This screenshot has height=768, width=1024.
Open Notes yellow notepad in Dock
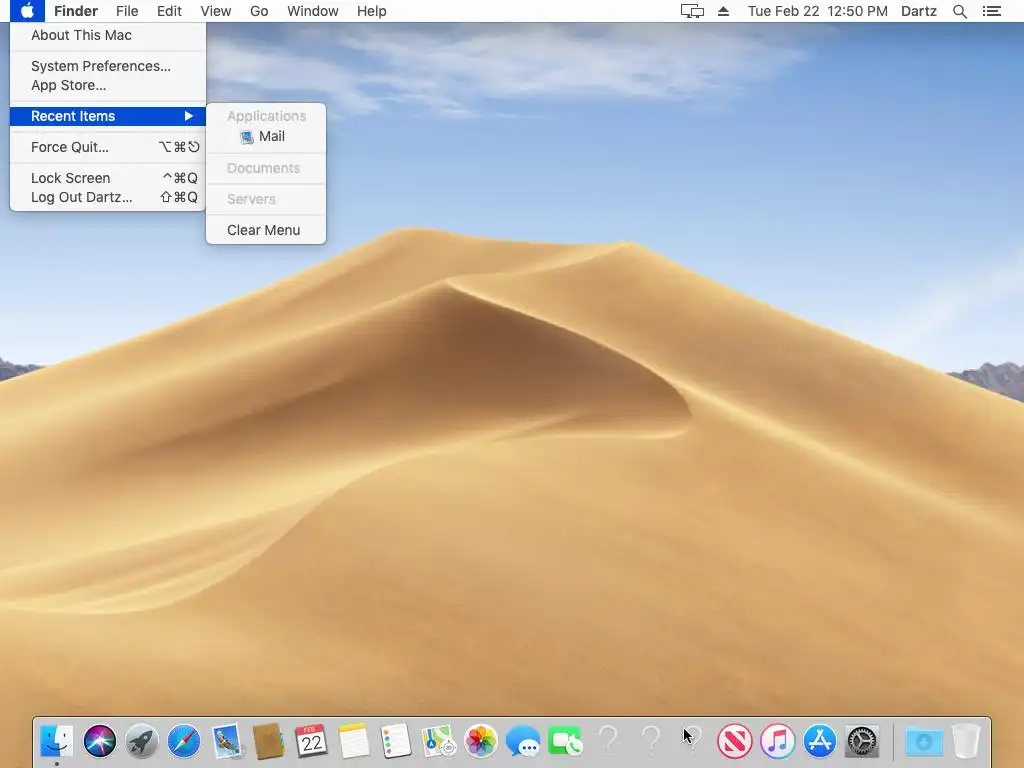(x=354, y=741)
